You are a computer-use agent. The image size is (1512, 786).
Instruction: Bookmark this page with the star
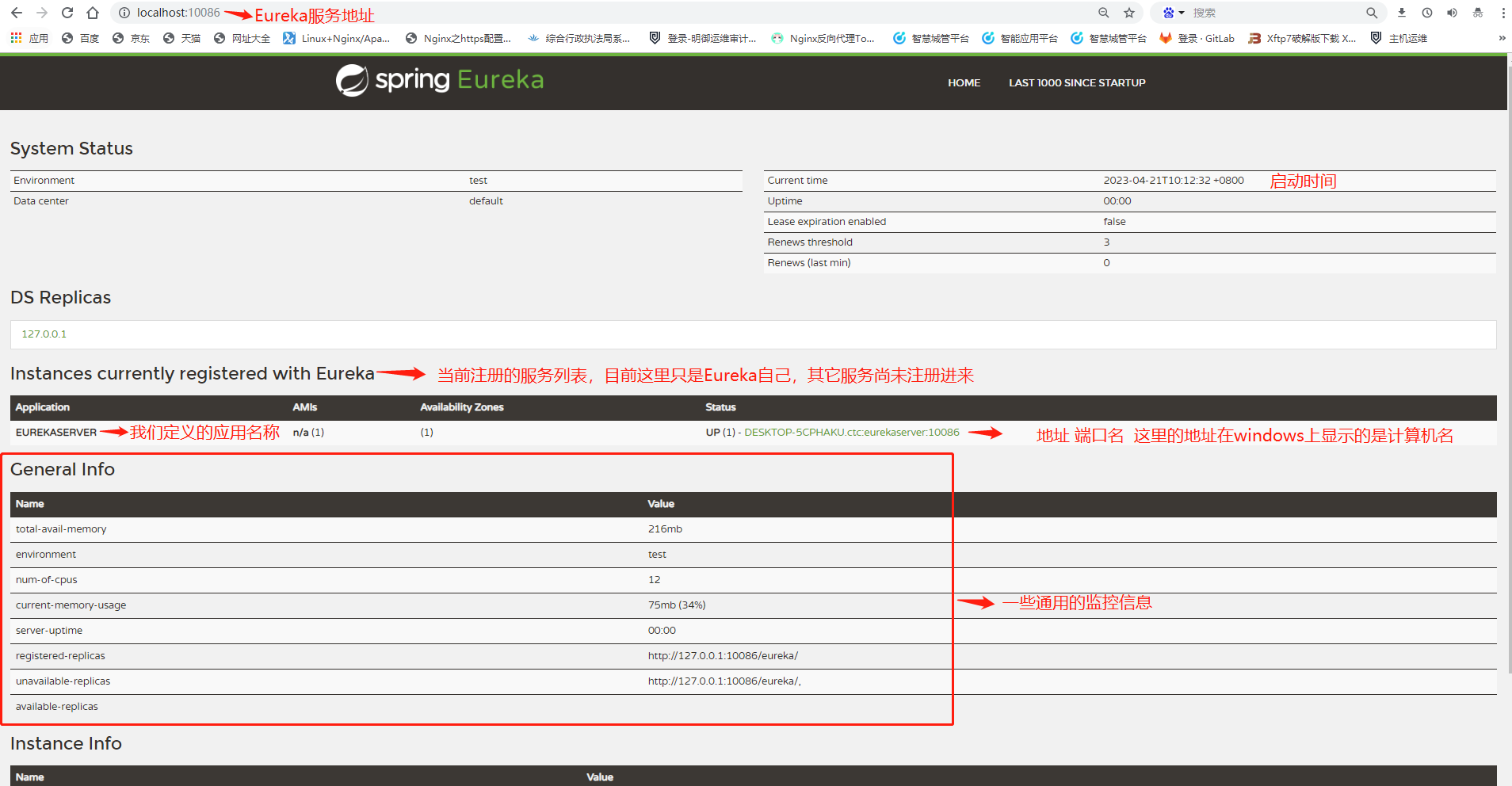coord(1129,13)
